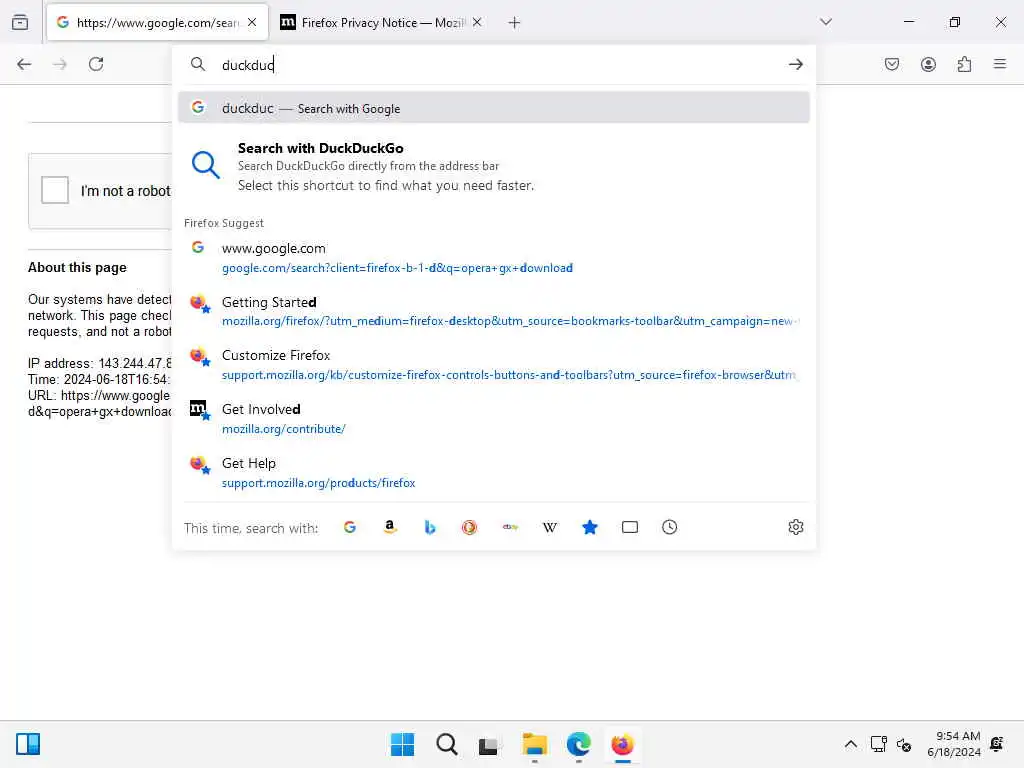The image size is (1024, 768).
Task: Search this time with eBay
Action: pyautogui.click(x=510, y=527)
